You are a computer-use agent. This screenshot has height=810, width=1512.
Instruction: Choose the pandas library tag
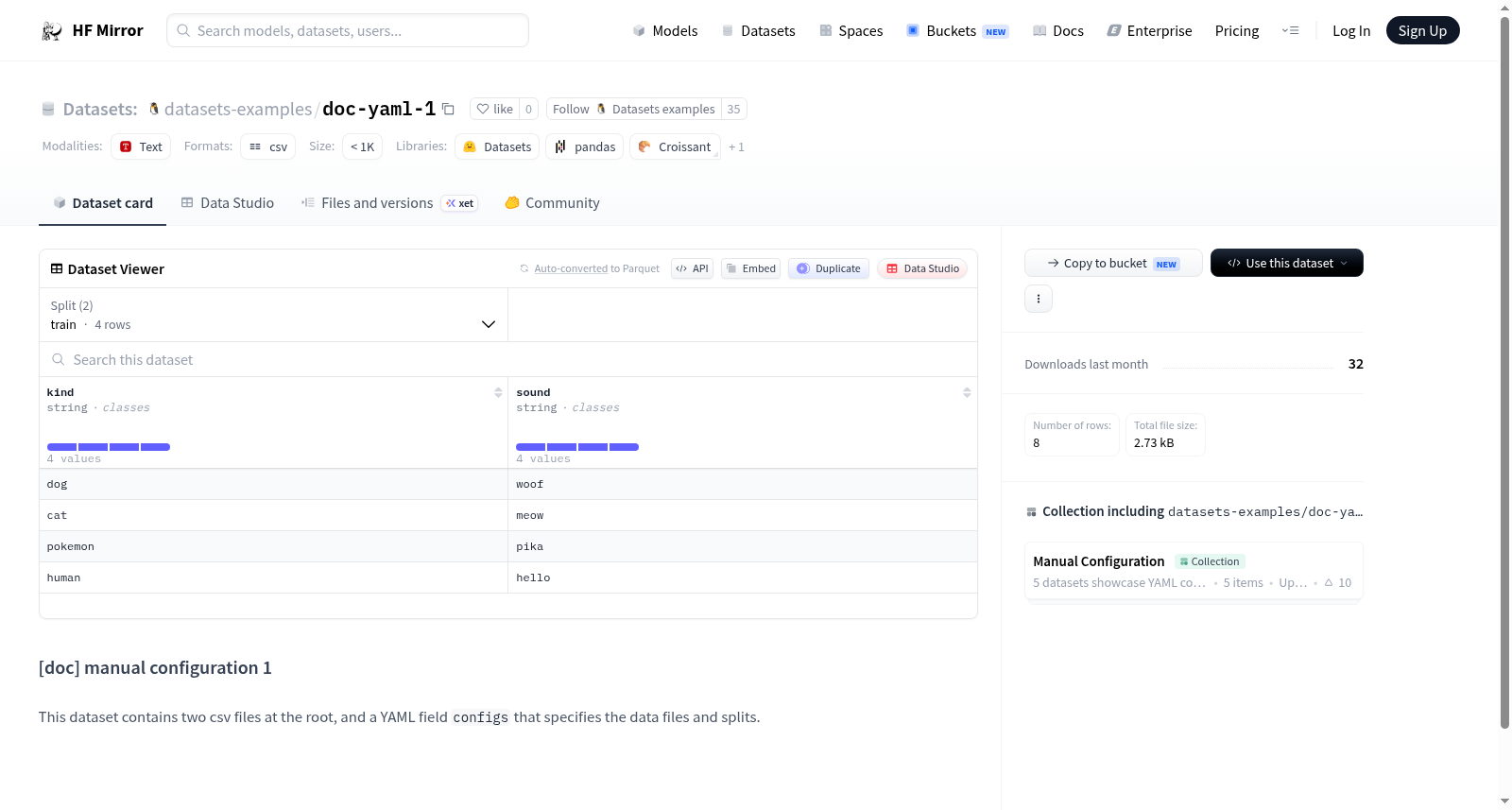click(x=585, y=146)
